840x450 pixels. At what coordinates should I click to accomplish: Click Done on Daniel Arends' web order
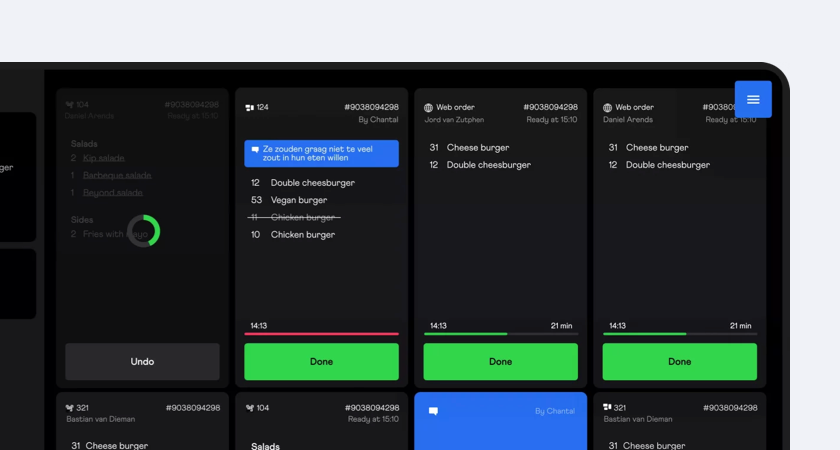679,362
